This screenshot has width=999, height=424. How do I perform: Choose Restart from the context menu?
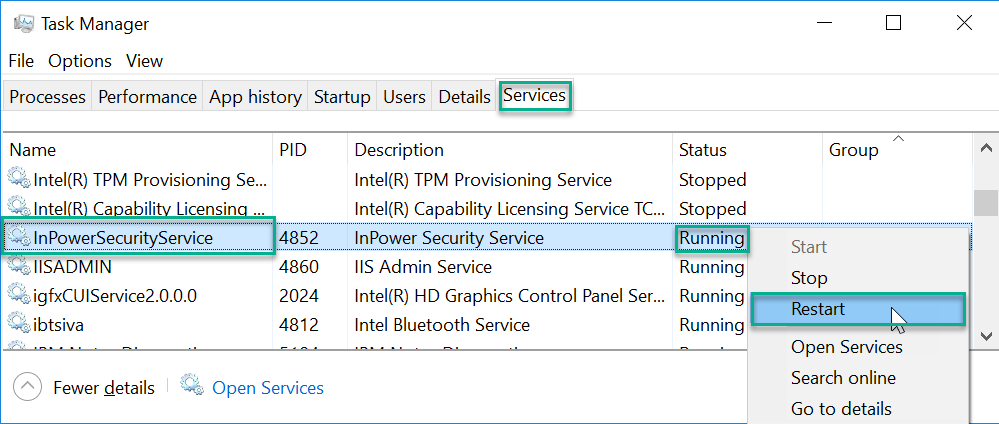coord(817,309)
